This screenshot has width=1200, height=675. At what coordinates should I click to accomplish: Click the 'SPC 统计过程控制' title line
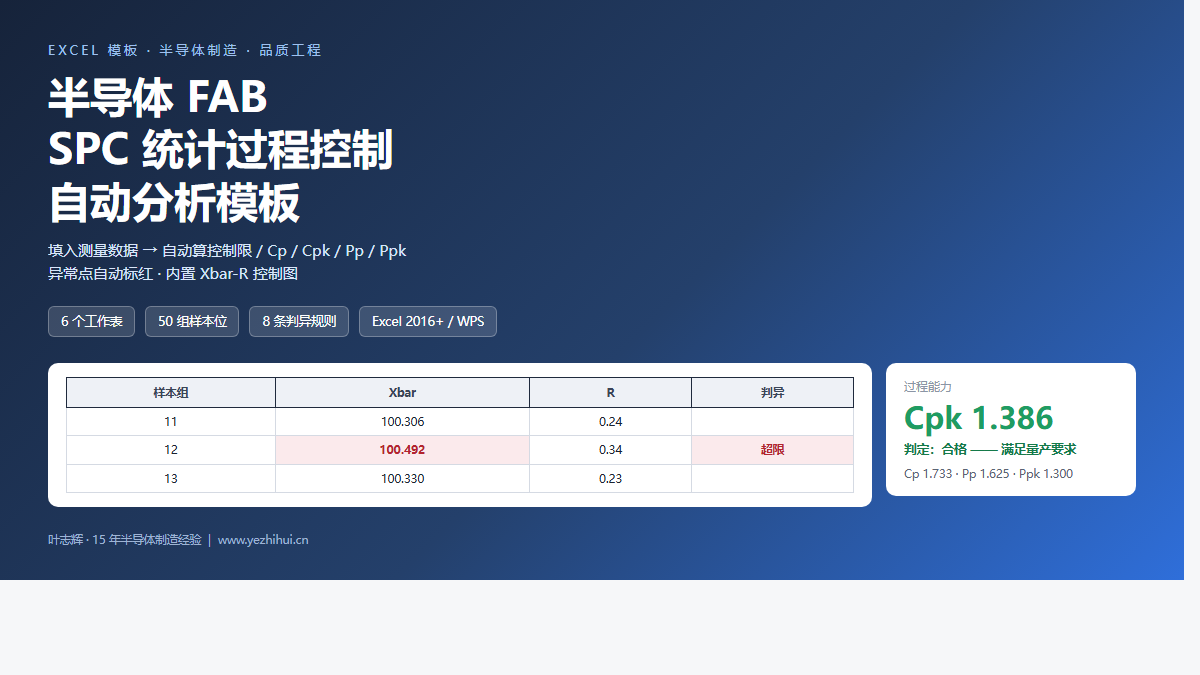(221, 151)
